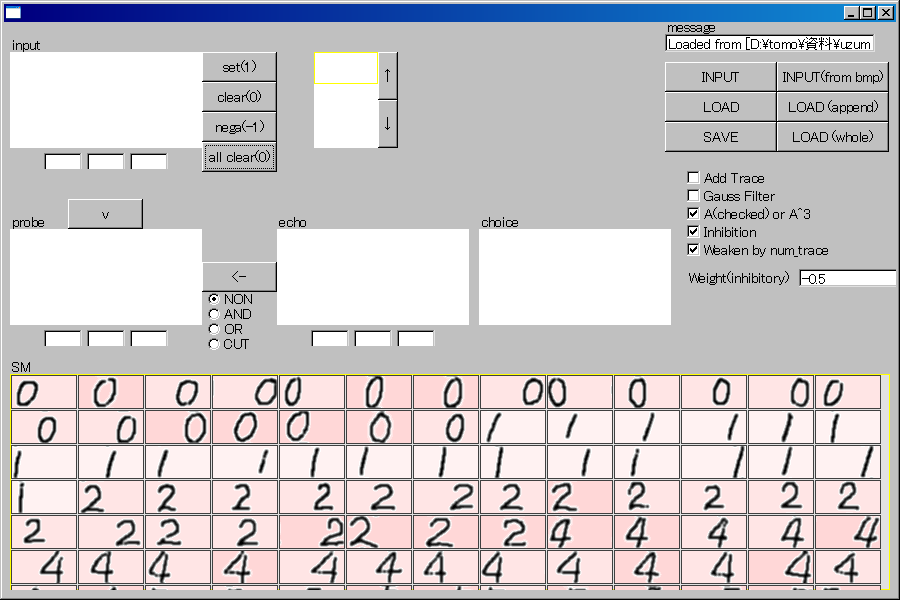Choose the CUT radio option

[x=213, y=344]
